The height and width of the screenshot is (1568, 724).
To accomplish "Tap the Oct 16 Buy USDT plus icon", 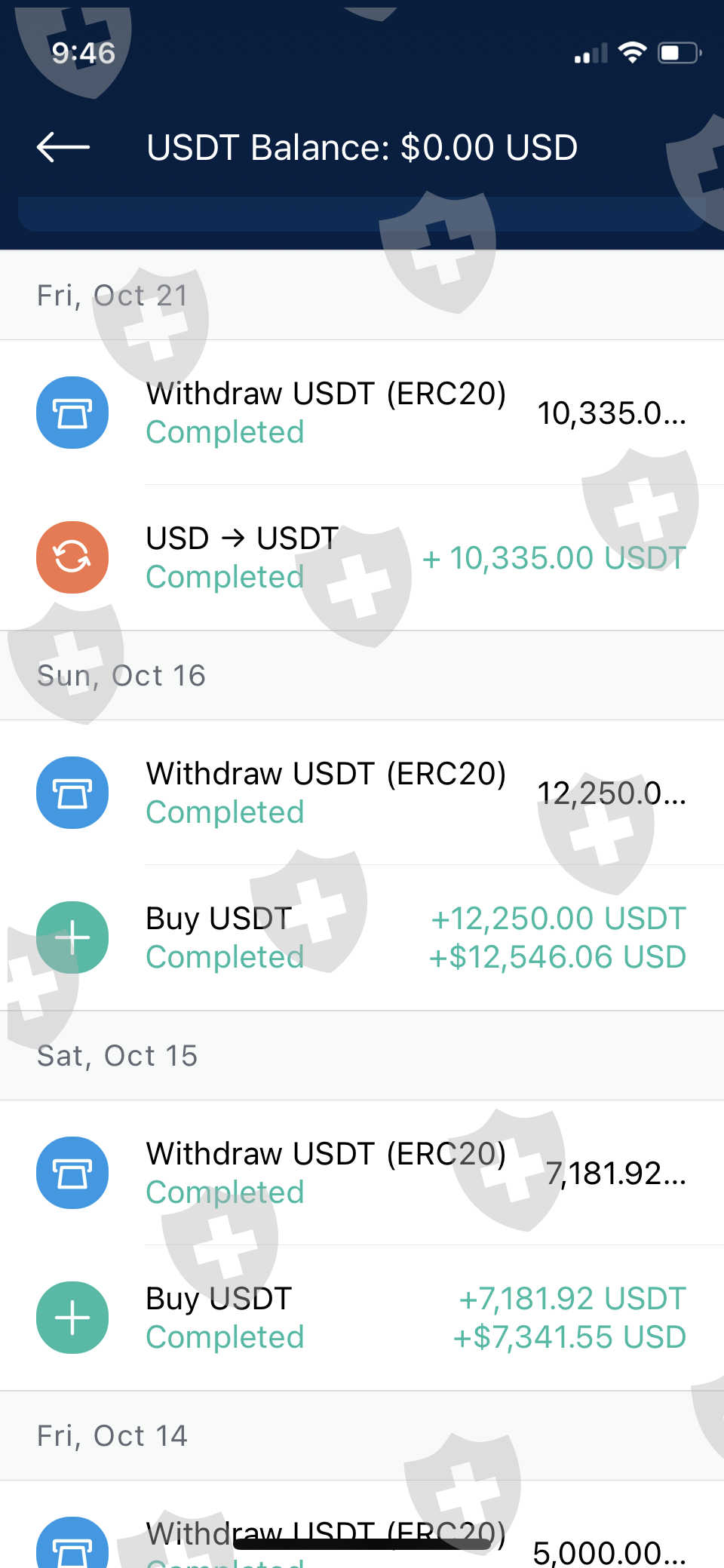I will click(72, 937).
